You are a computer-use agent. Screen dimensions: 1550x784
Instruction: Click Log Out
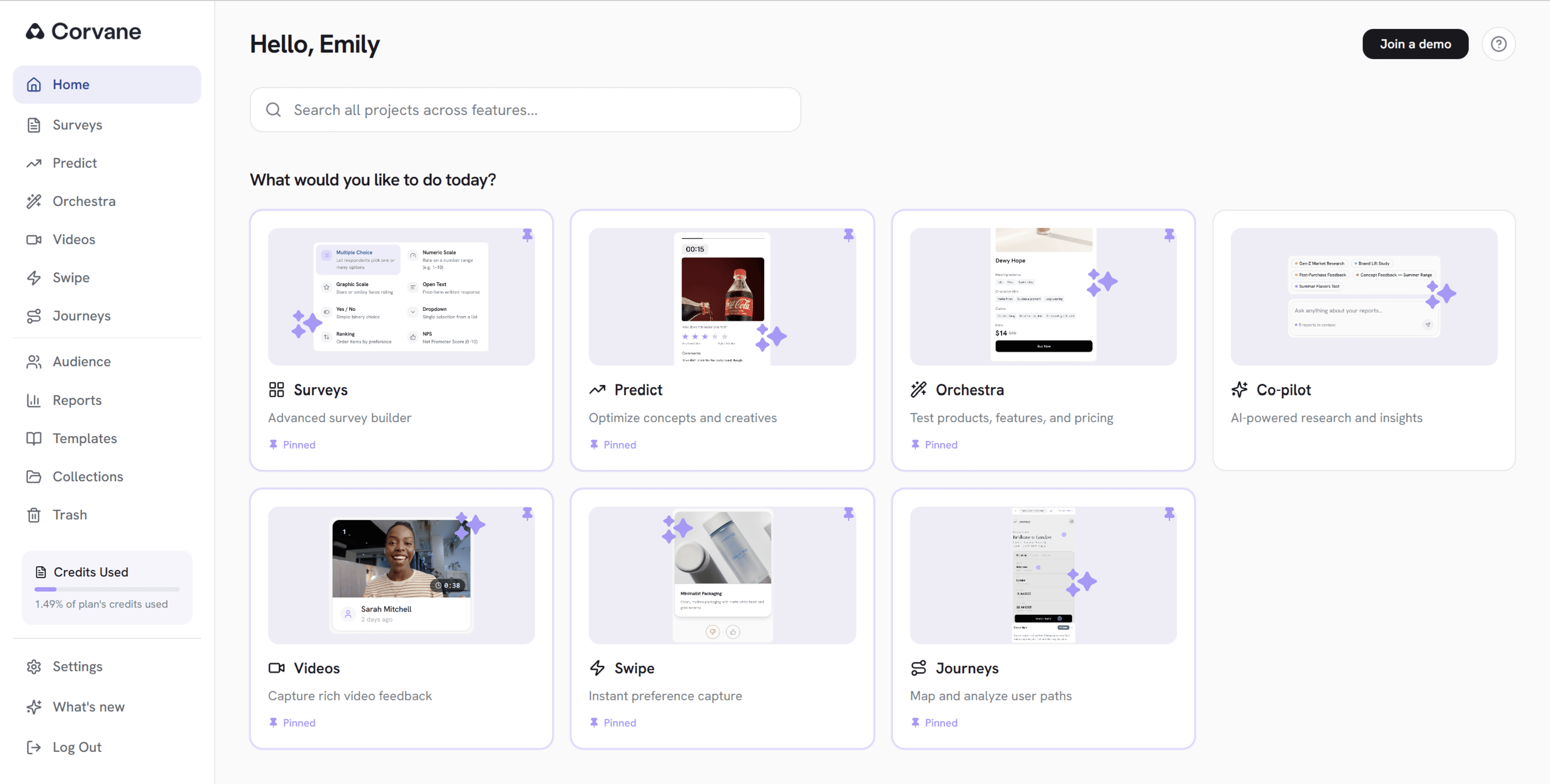tap(77, 747)
